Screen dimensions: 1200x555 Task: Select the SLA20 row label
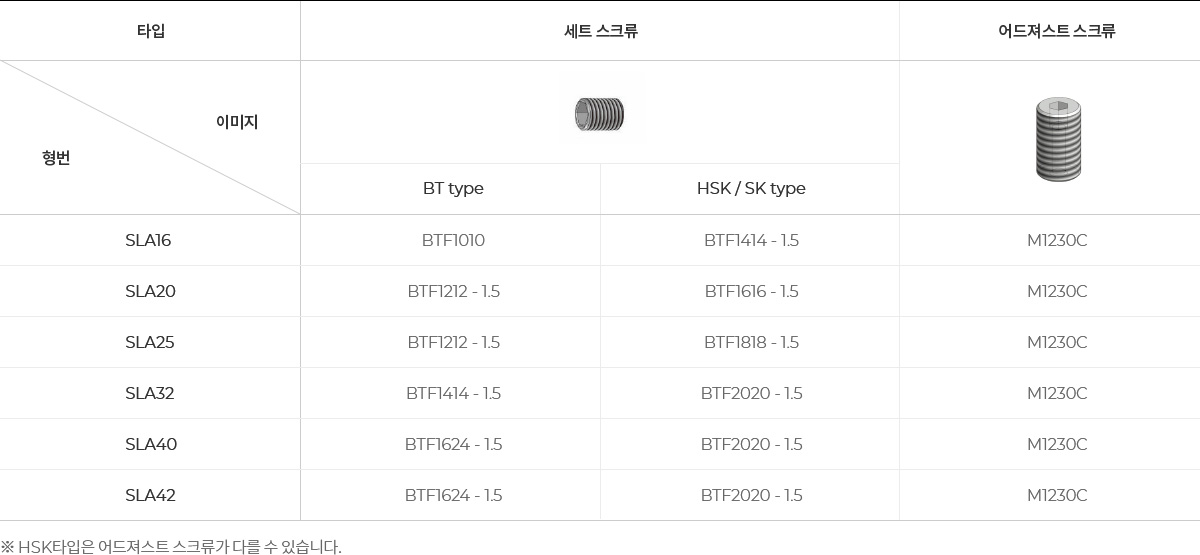(150, 292)
